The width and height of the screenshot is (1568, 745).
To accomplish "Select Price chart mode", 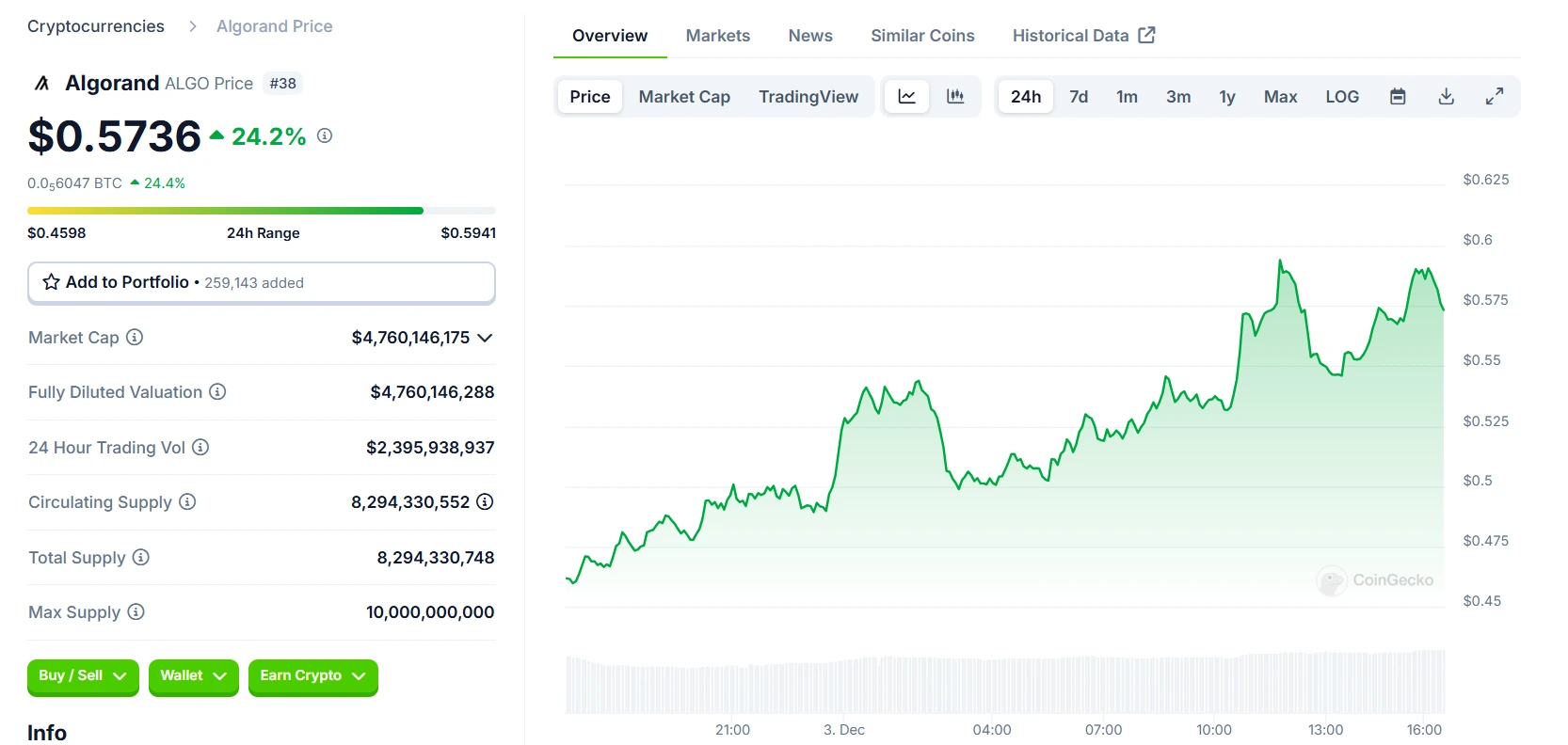I will (590, 96).
